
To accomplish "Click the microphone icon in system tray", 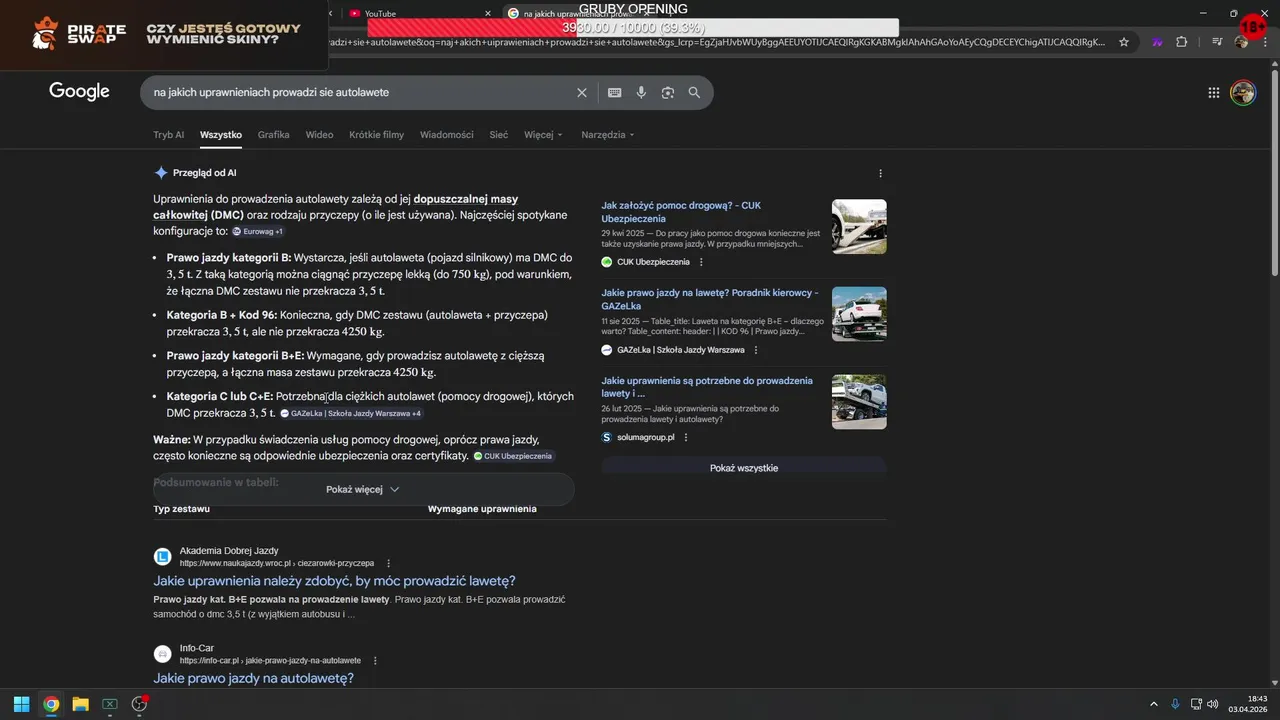I will point(1175,704).
